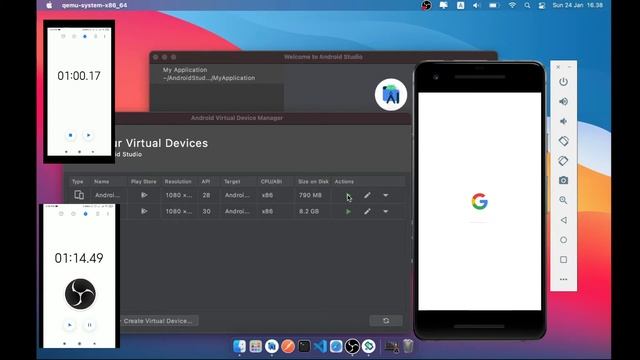
Task: Click Create Virtual Device button
Action: click(158, 321)
